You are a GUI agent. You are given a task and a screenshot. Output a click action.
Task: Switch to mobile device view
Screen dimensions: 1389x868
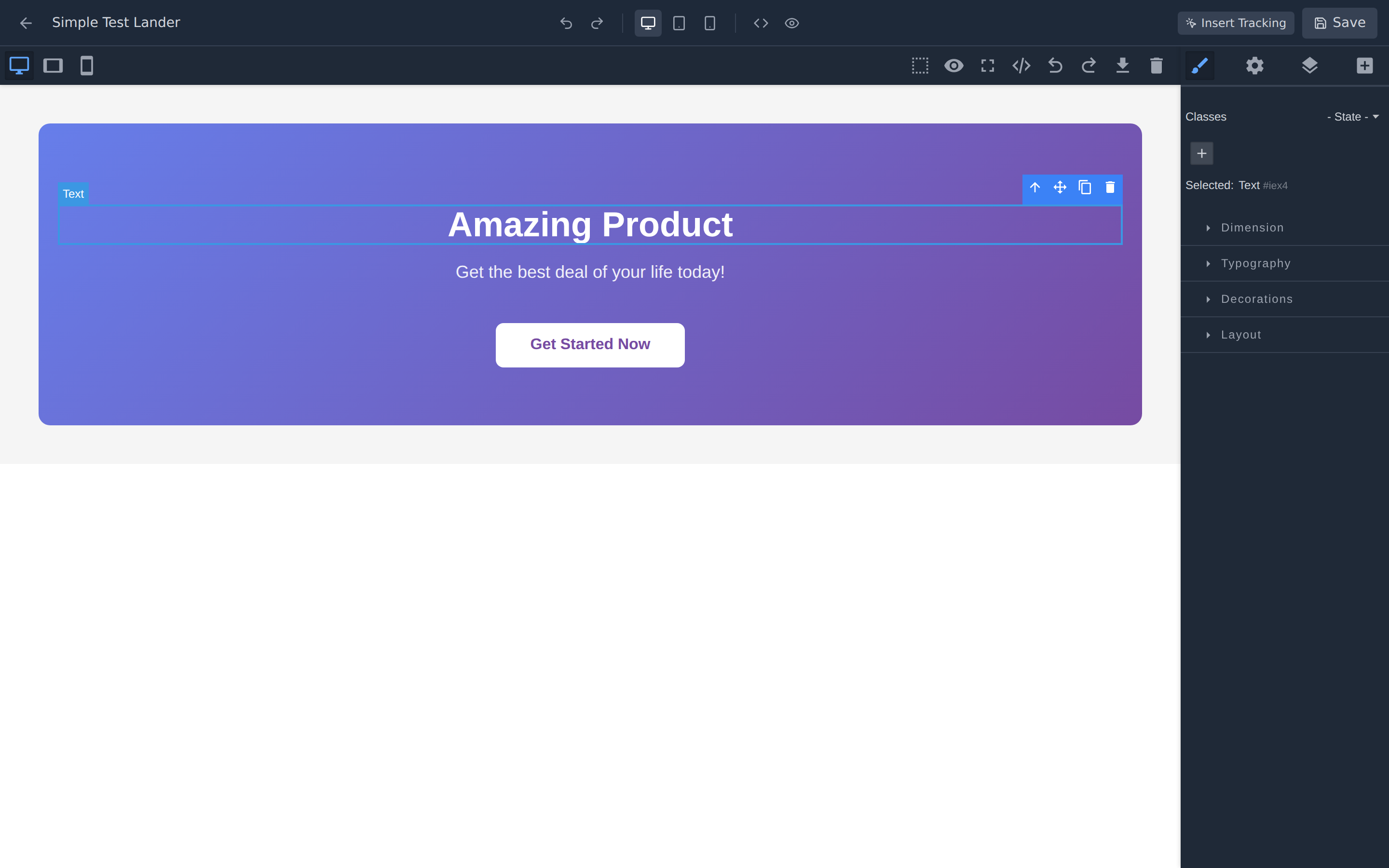pyautogui.click(x=710, y=23)
